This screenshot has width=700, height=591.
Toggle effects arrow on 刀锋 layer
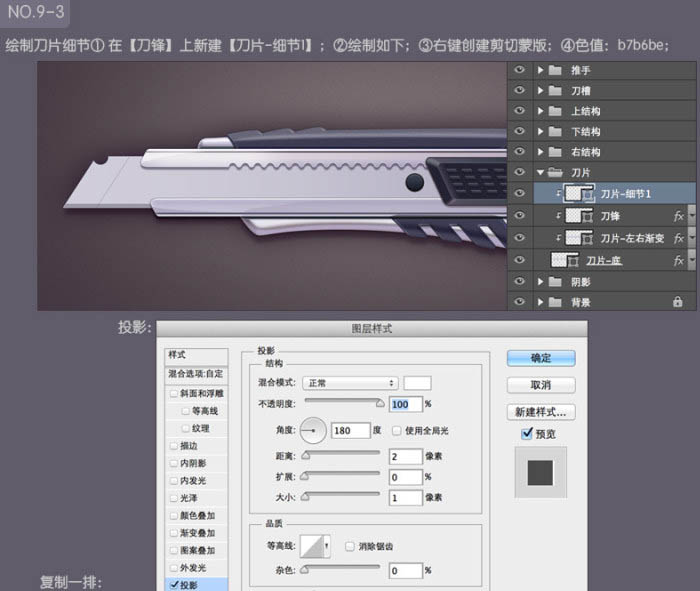point(692,216)
